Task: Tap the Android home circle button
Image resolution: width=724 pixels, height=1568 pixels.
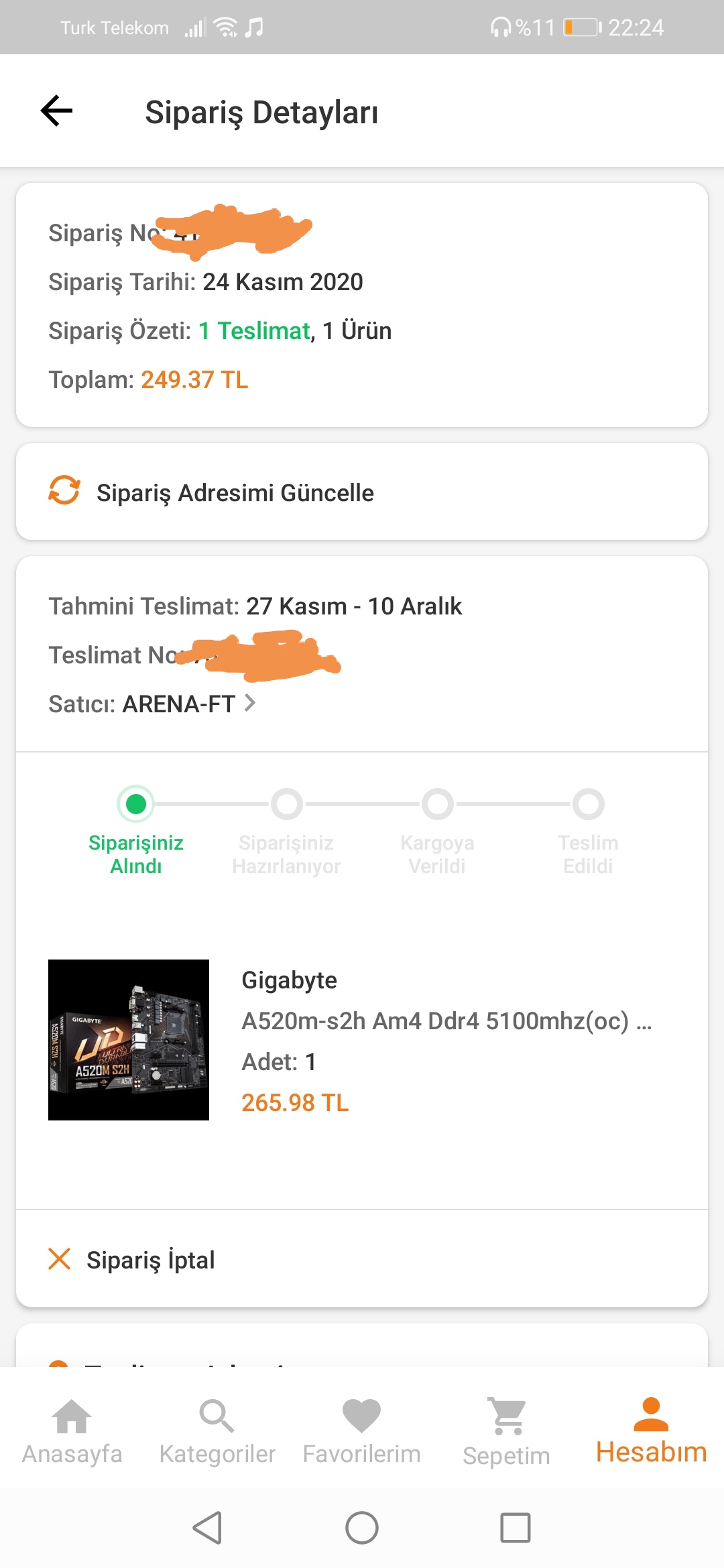Action: [362, 1528]
